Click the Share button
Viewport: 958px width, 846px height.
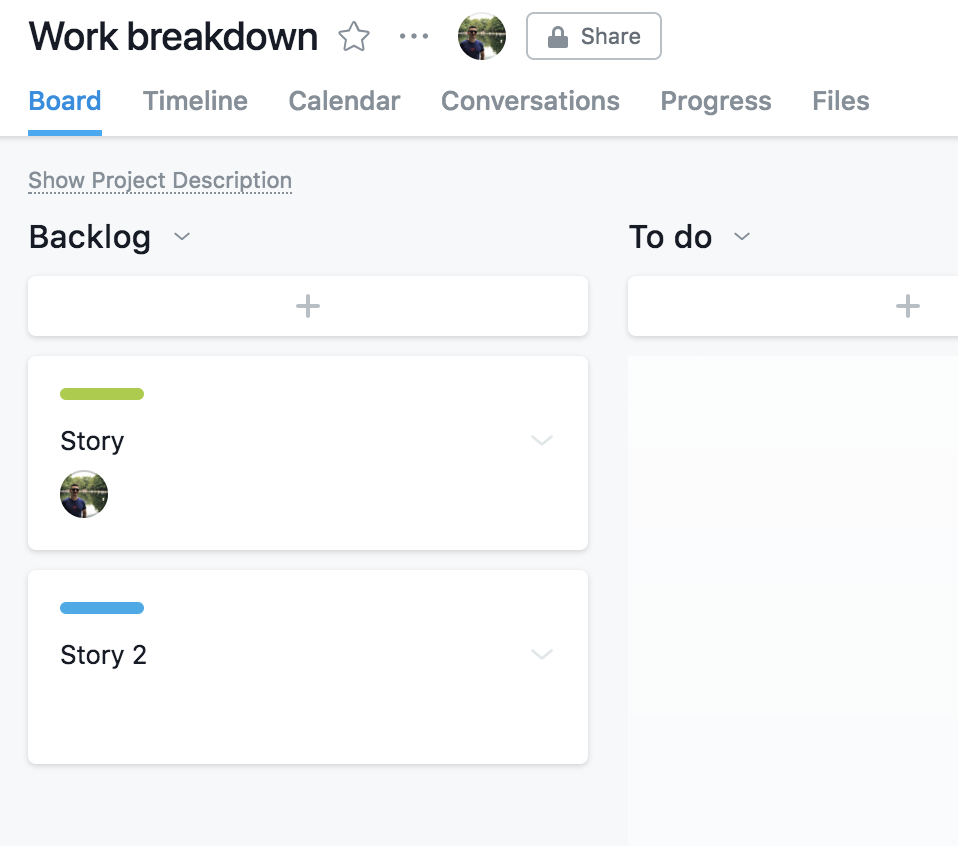(593, 36)
